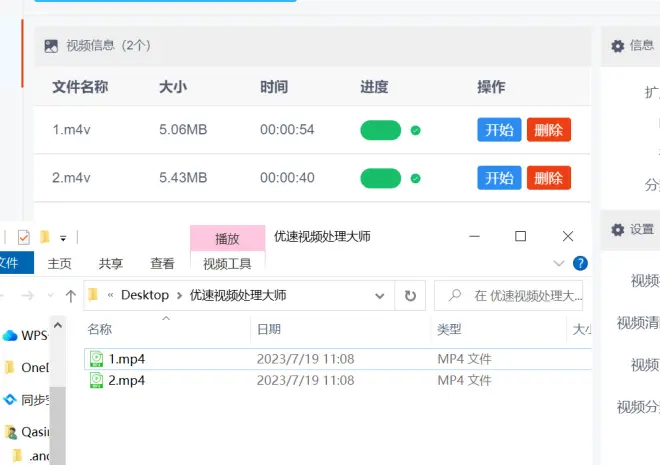Click the 设置 gear icon
The width and height of the screenshot is (660, 465).
(x=618, y=230)
